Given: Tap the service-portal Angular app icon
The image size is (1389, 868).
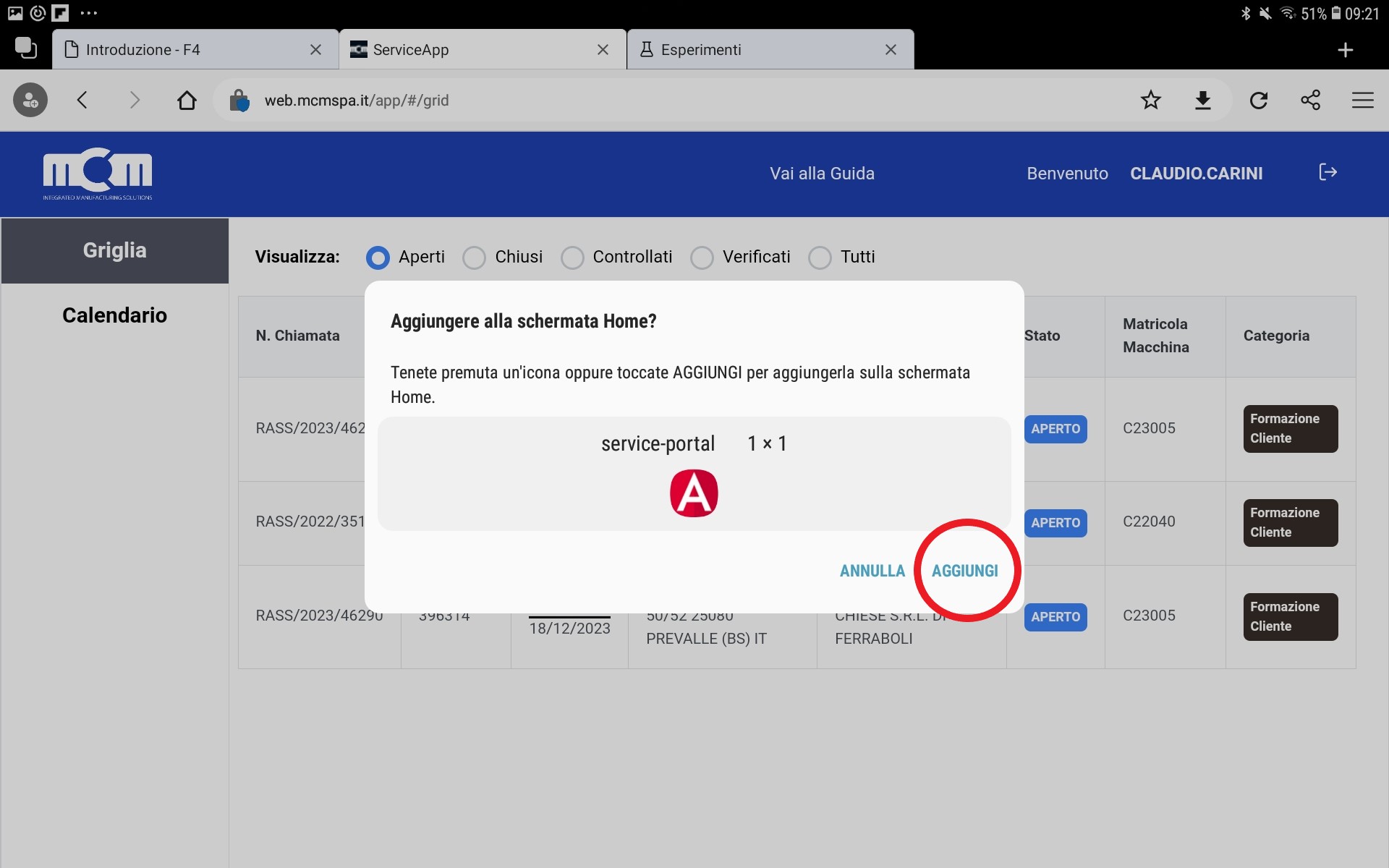Looking at the screenshot, I should point(693,493).
